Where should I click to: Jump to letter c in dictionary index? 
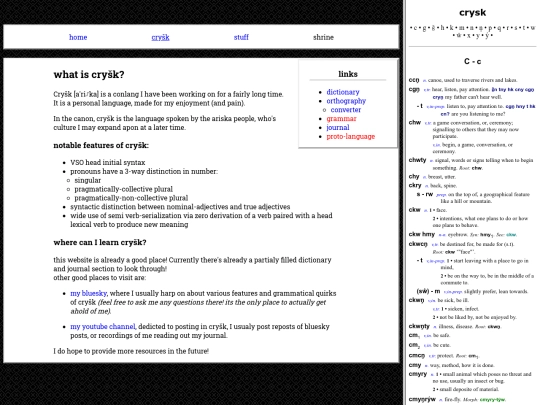coord(416,28)
